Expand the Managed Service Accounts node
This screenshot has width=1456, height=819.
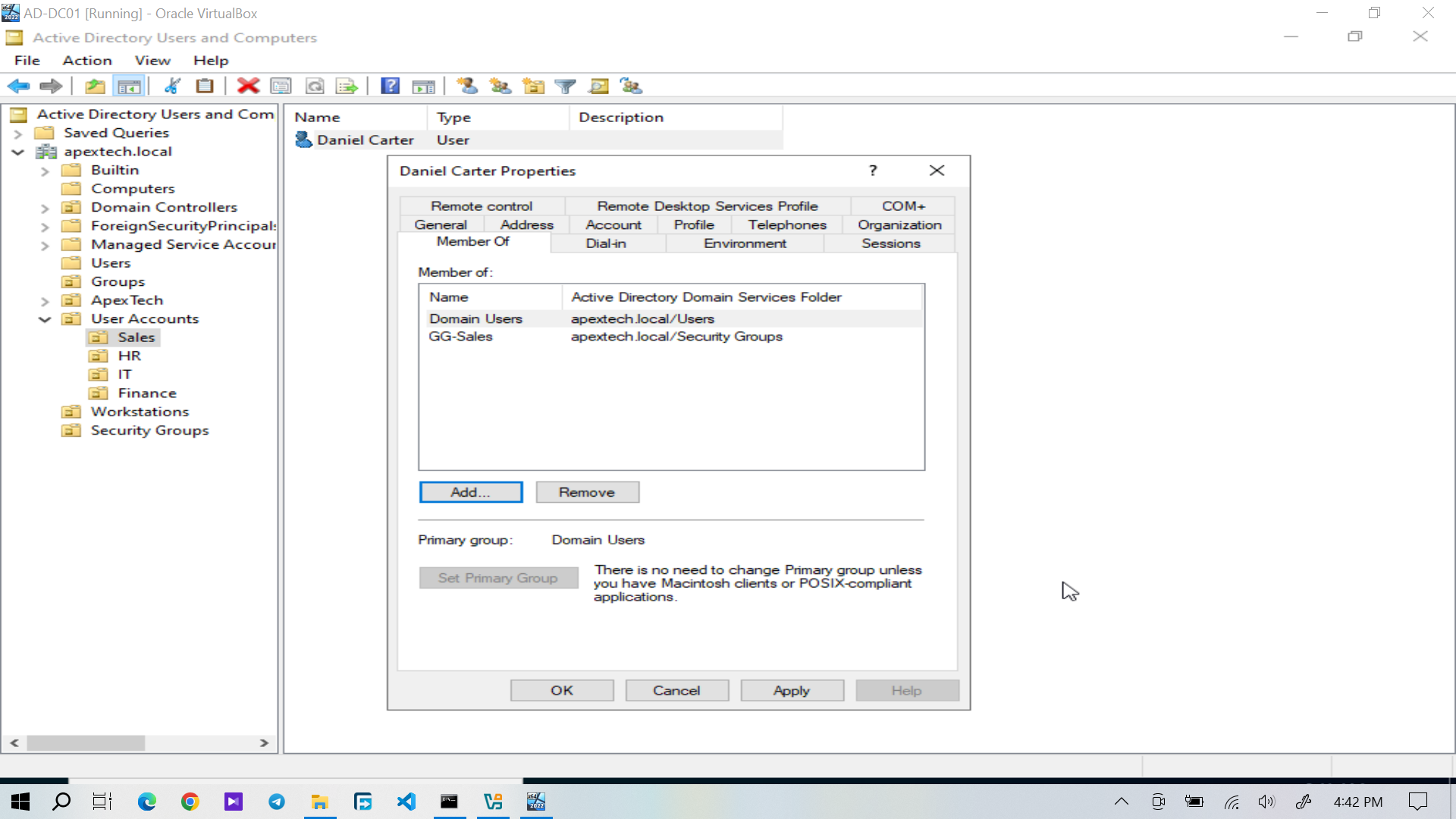[x=45, y=246]
